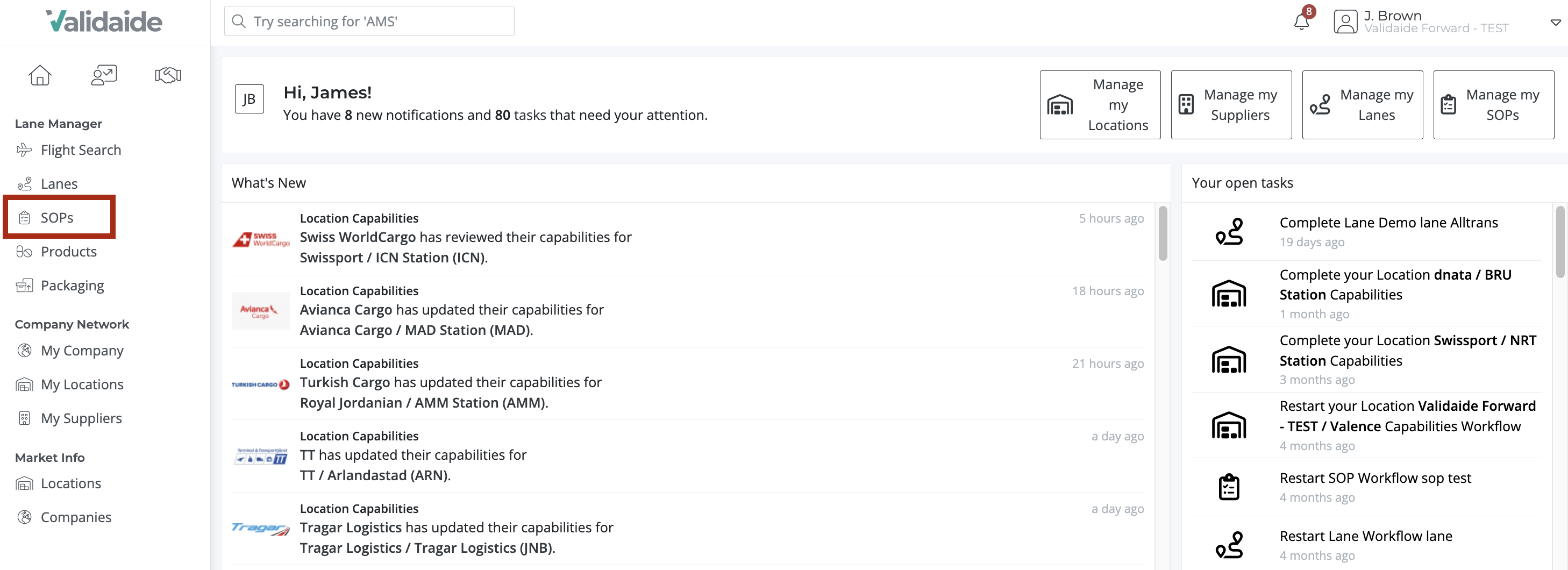Open task Complete Lane Demo lane Alltrans
This screenshot has height=570, width=1568.
(x=1388, y=222)
